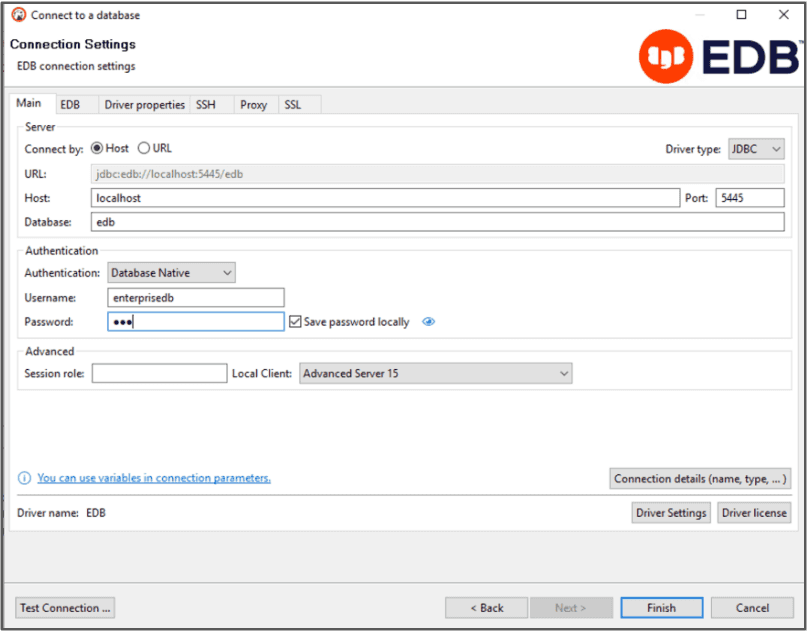
Task: Select the URL radio button
Action: [144, 148]
